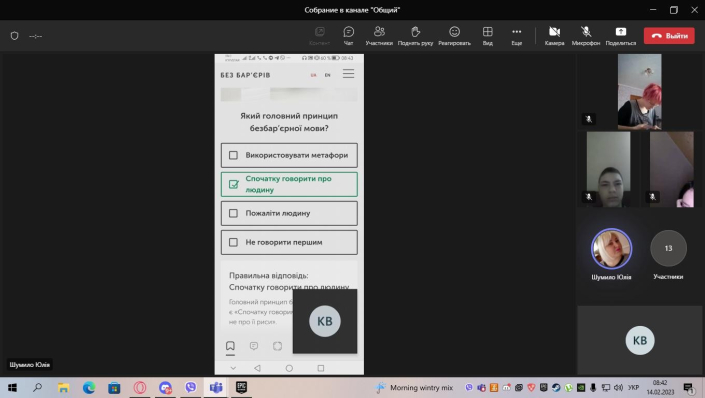Open the shared site's hamburger menu
The width and height of the screenshot is (705, 398).
point(348,74)
